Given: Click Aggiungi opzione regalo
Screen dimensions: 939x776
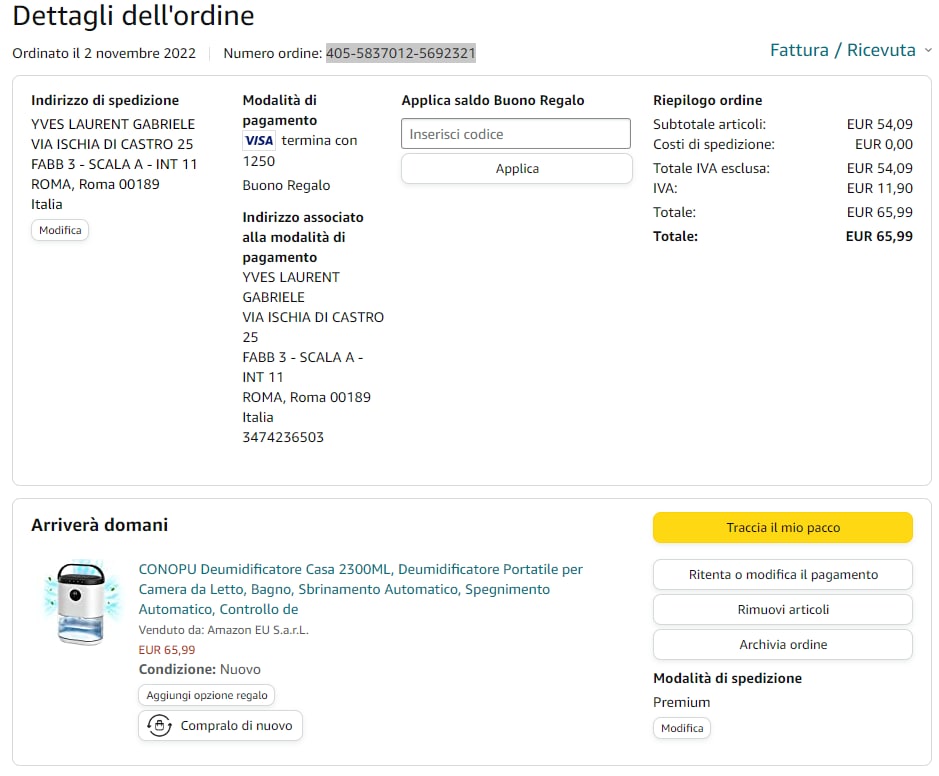Looking at the screenshot, I should tap(206, 695).
